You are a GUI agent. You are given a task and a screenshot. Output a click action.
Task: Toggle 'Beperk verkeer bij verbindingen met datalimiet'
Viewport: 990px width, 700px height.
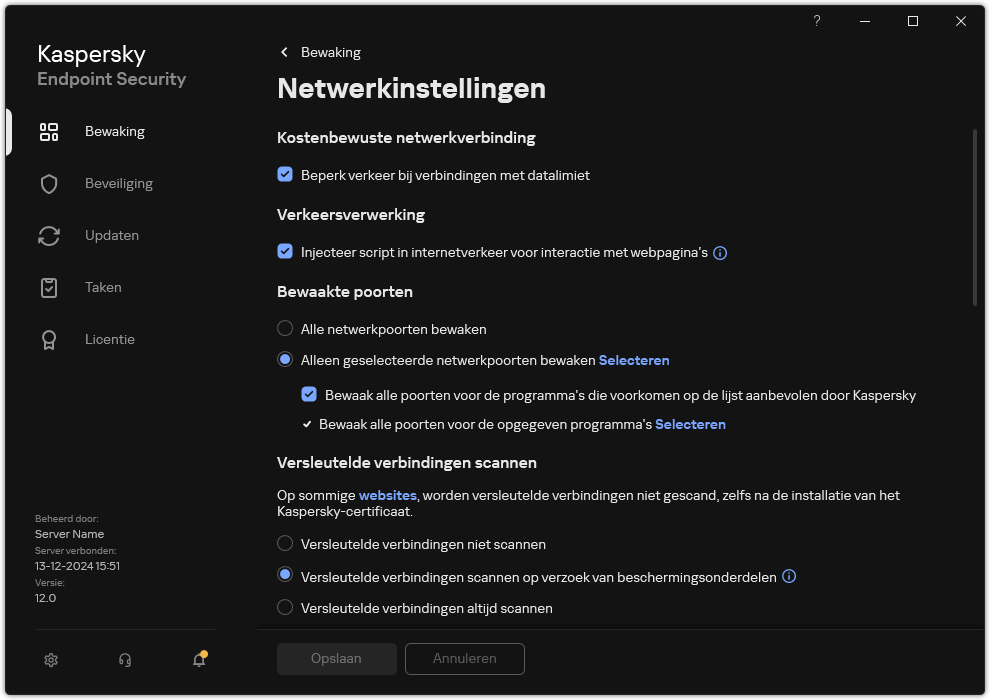coord(286,175)
